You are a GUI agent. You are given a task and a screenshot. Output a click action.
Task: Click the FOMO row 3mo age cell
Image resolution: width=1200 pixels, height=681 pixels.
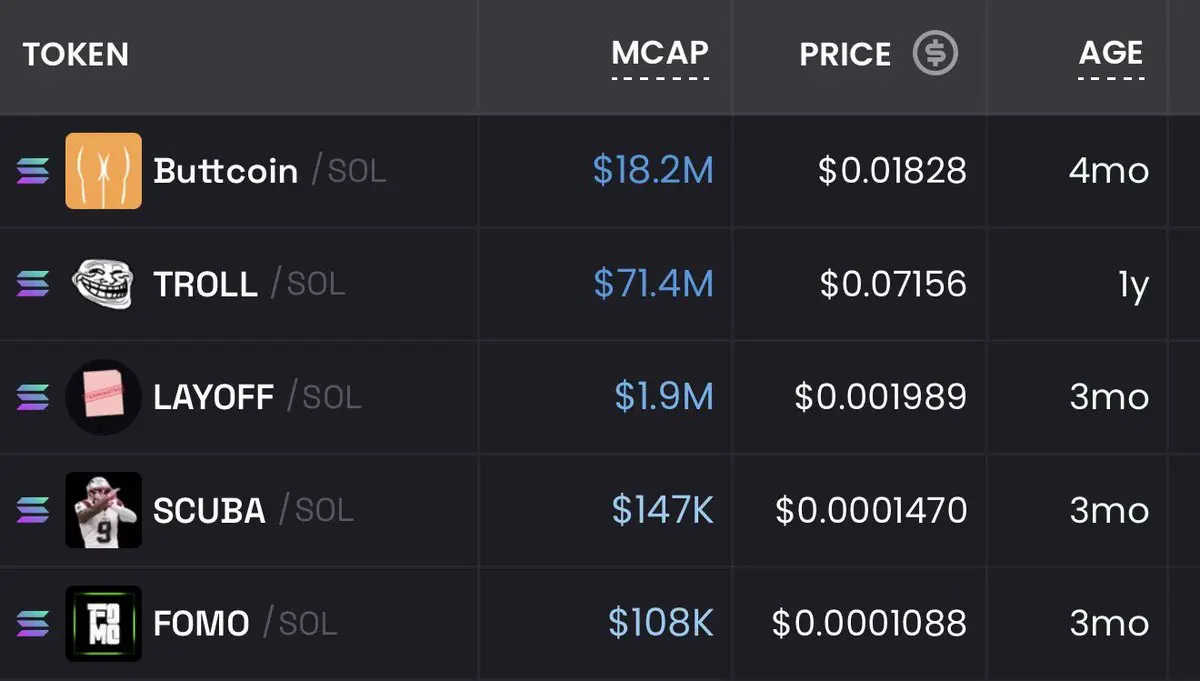[x=1109, y=623]
